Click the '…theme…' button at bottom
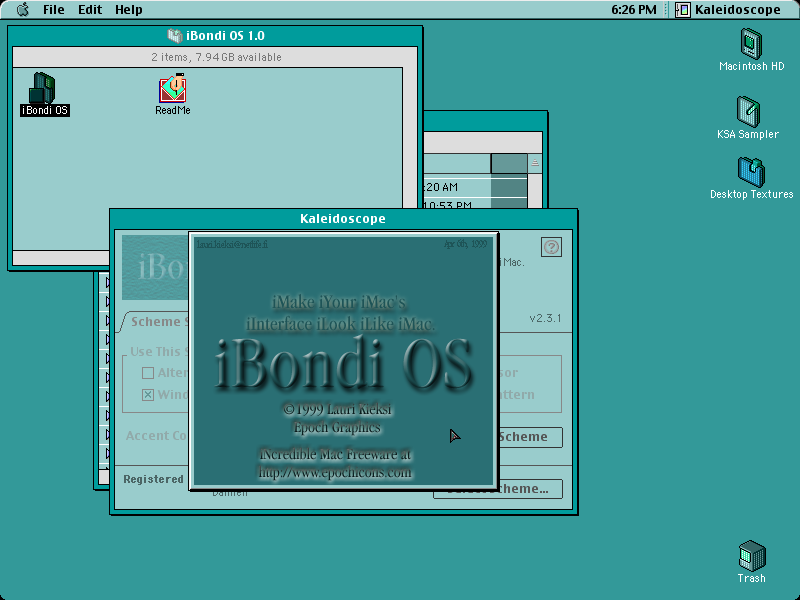This screenshot has width=800, height=600. click(x=531, y=489)
